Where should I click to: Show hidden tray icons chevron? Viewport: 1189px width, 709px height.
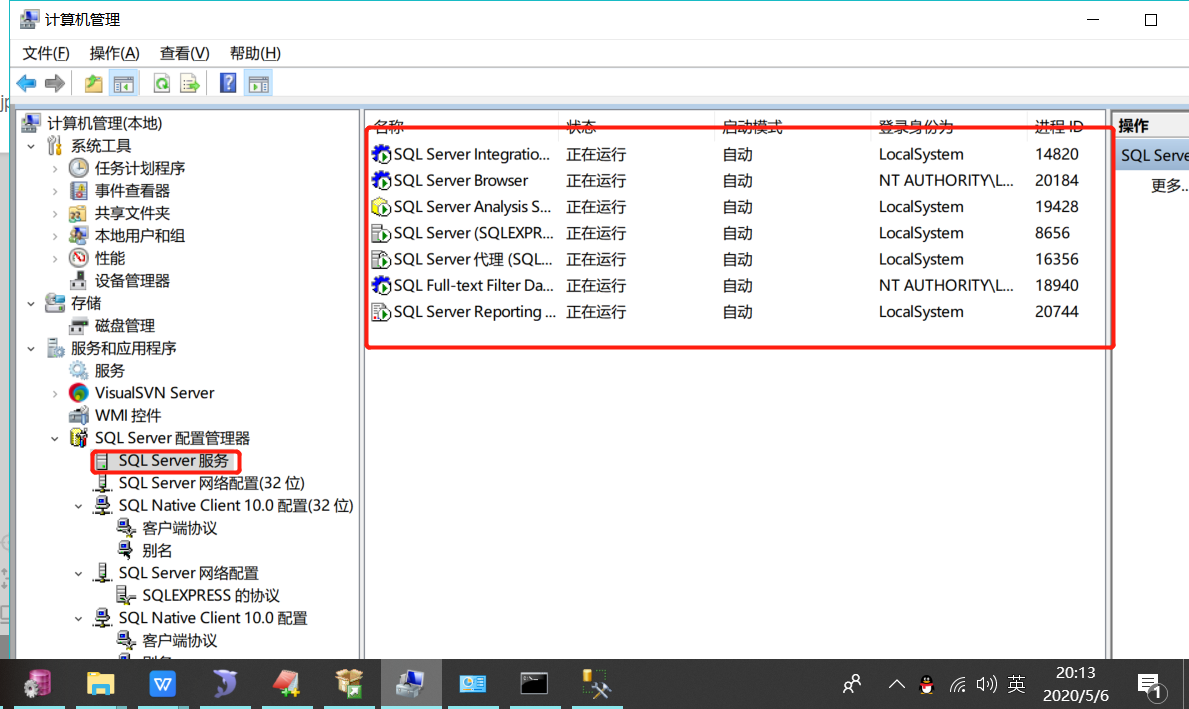click(x=896, y=685)
